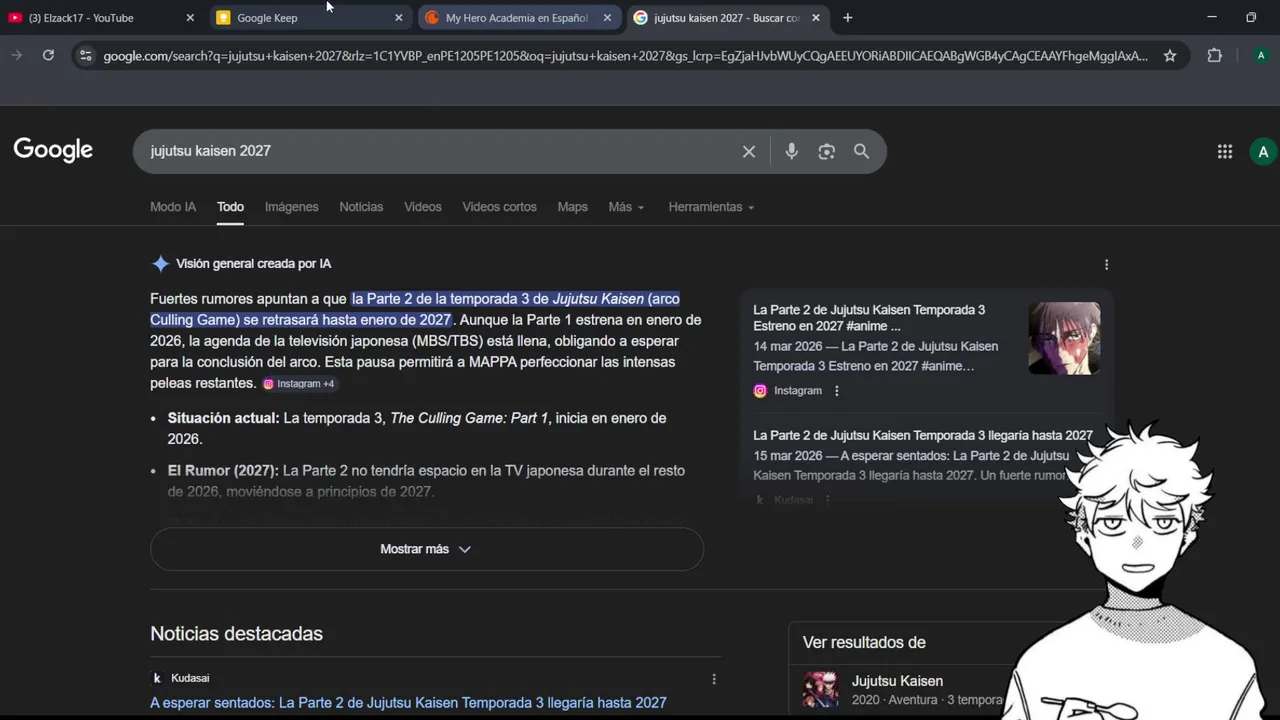Select the Noticias search tab
This screenshot has height=720, width=1280.
(361, 207)
